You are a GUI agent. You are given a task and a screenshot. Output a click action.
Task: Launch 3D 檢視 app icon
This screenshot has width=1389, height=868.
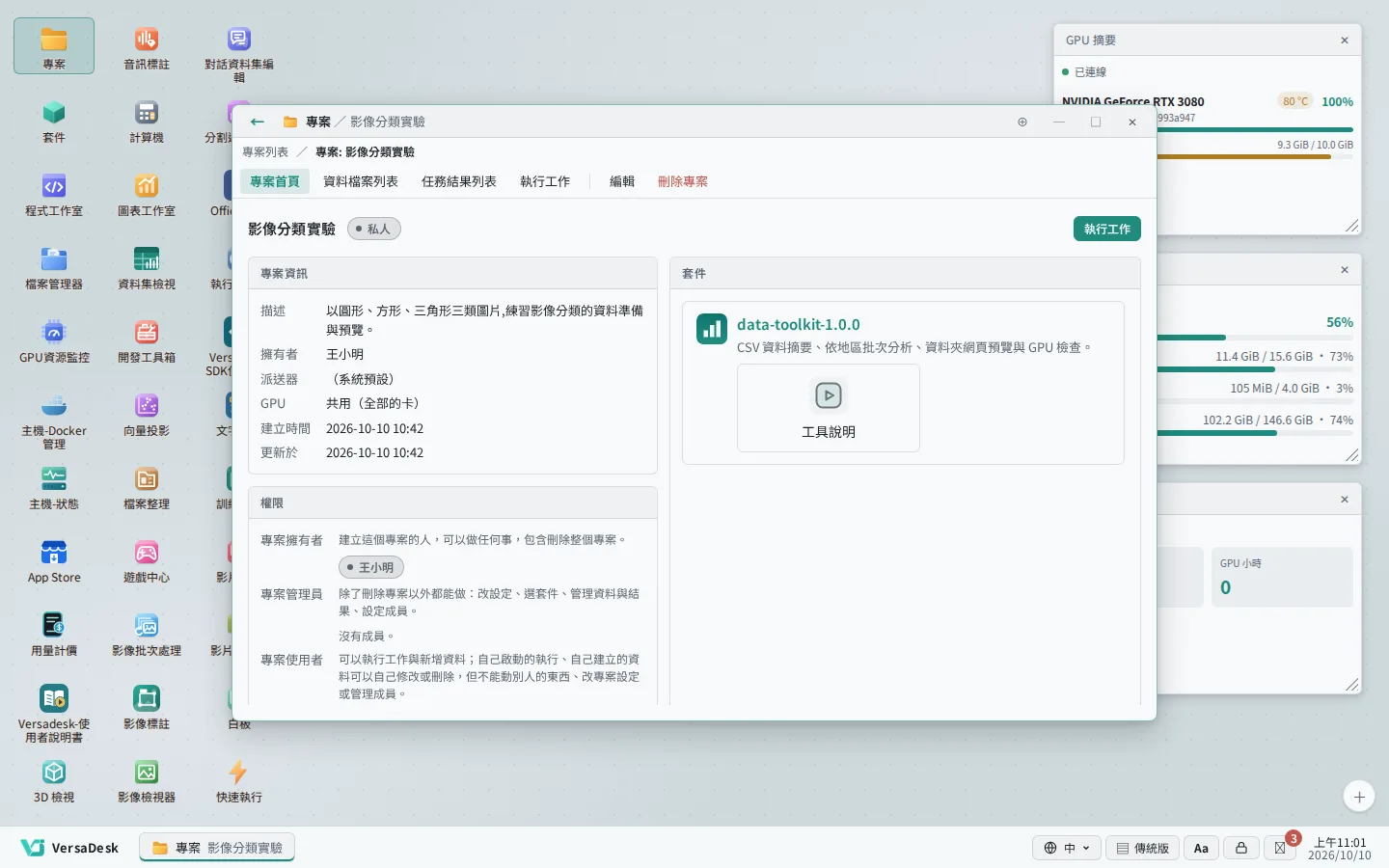click(54, 780)
